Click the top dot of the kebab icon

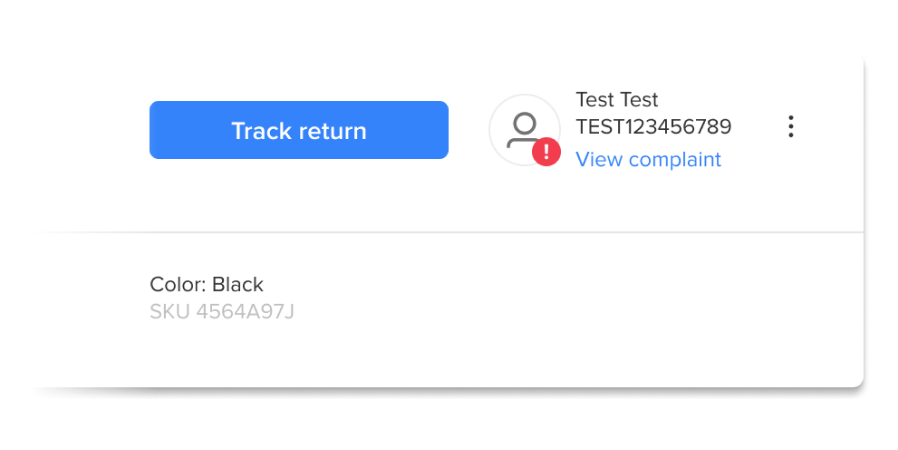click(791, 118)
